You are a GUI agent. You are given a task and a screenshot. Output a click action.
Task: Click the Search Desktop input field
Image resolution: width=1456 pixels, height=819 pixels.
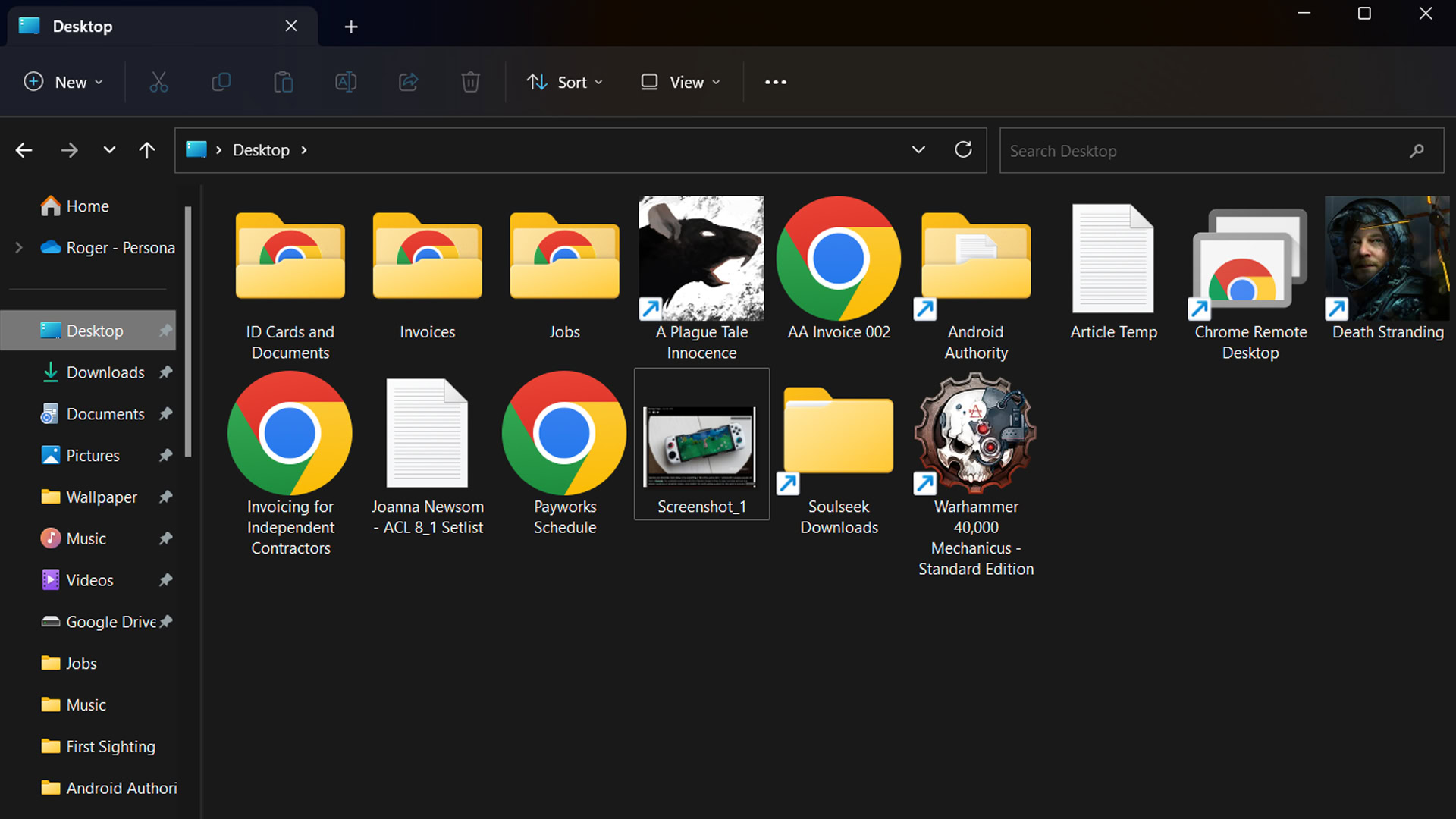[x=1206, y=151]
